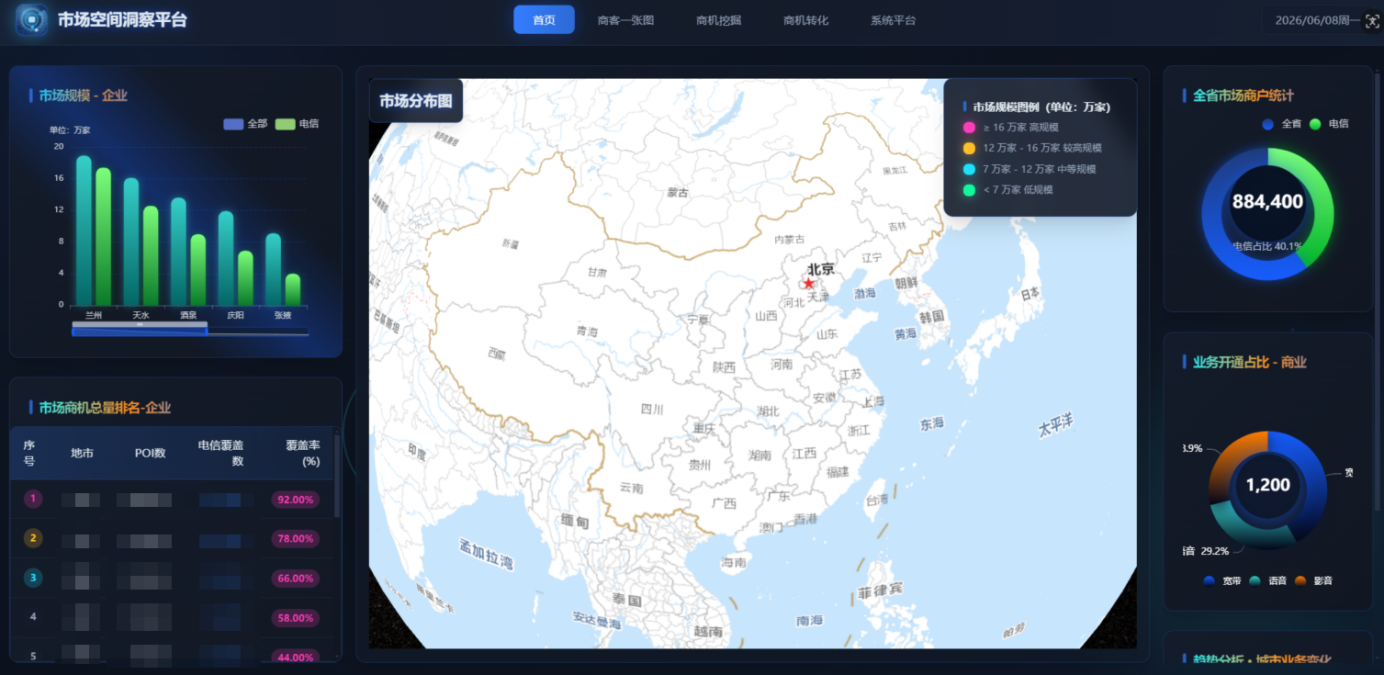The image size is (1384, 675).
Task: Click the 884,400 donut center value
Action: tap(1268, 202)
